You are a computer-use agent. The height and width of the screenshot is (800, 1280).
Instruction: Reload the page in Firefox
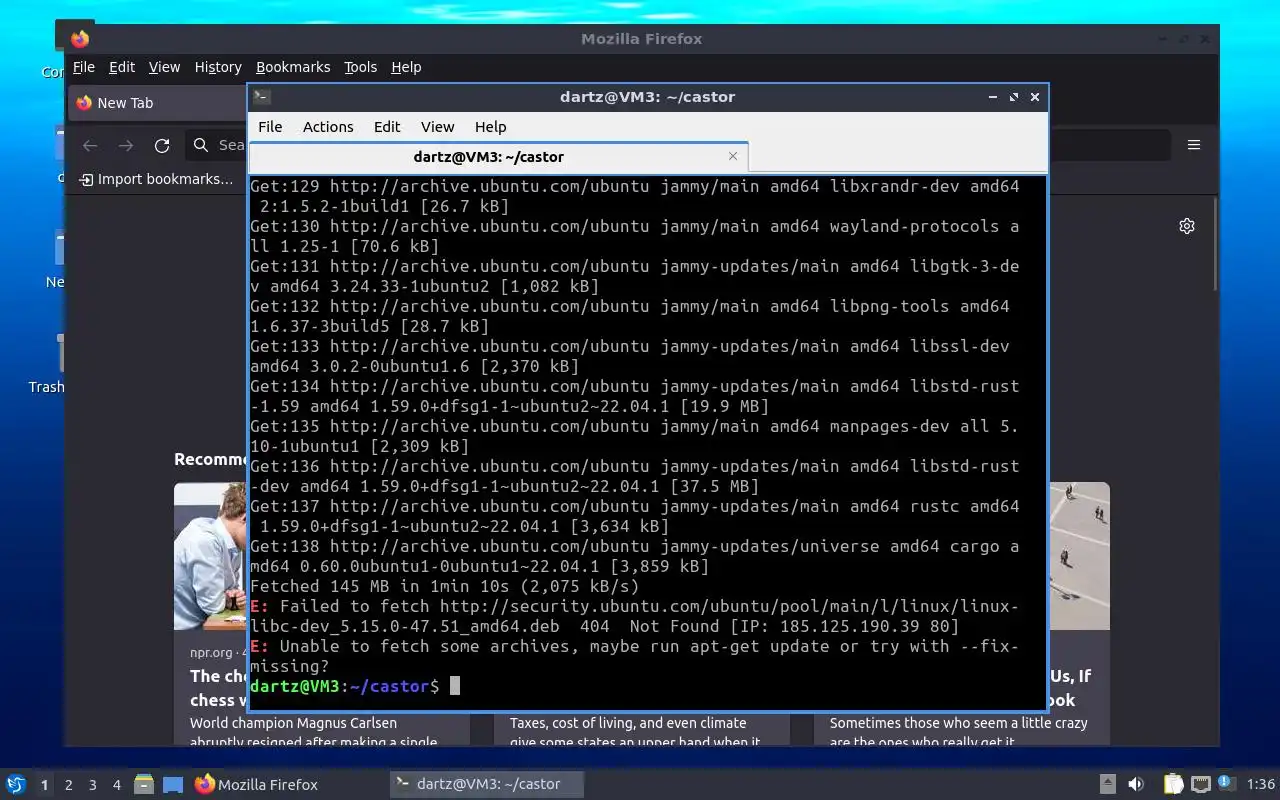(162, 145)
